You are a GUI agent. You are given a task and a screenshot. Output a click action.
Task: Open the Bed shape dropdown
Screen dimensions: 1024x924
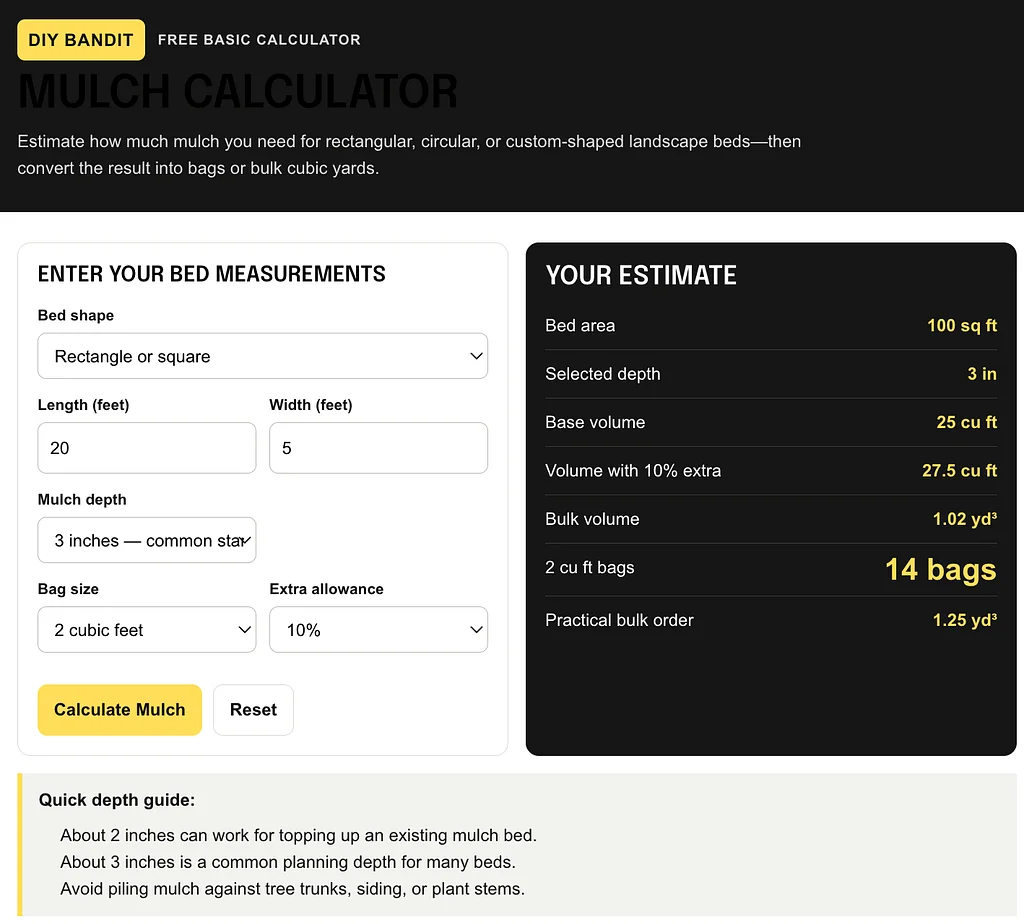point(263,356)
